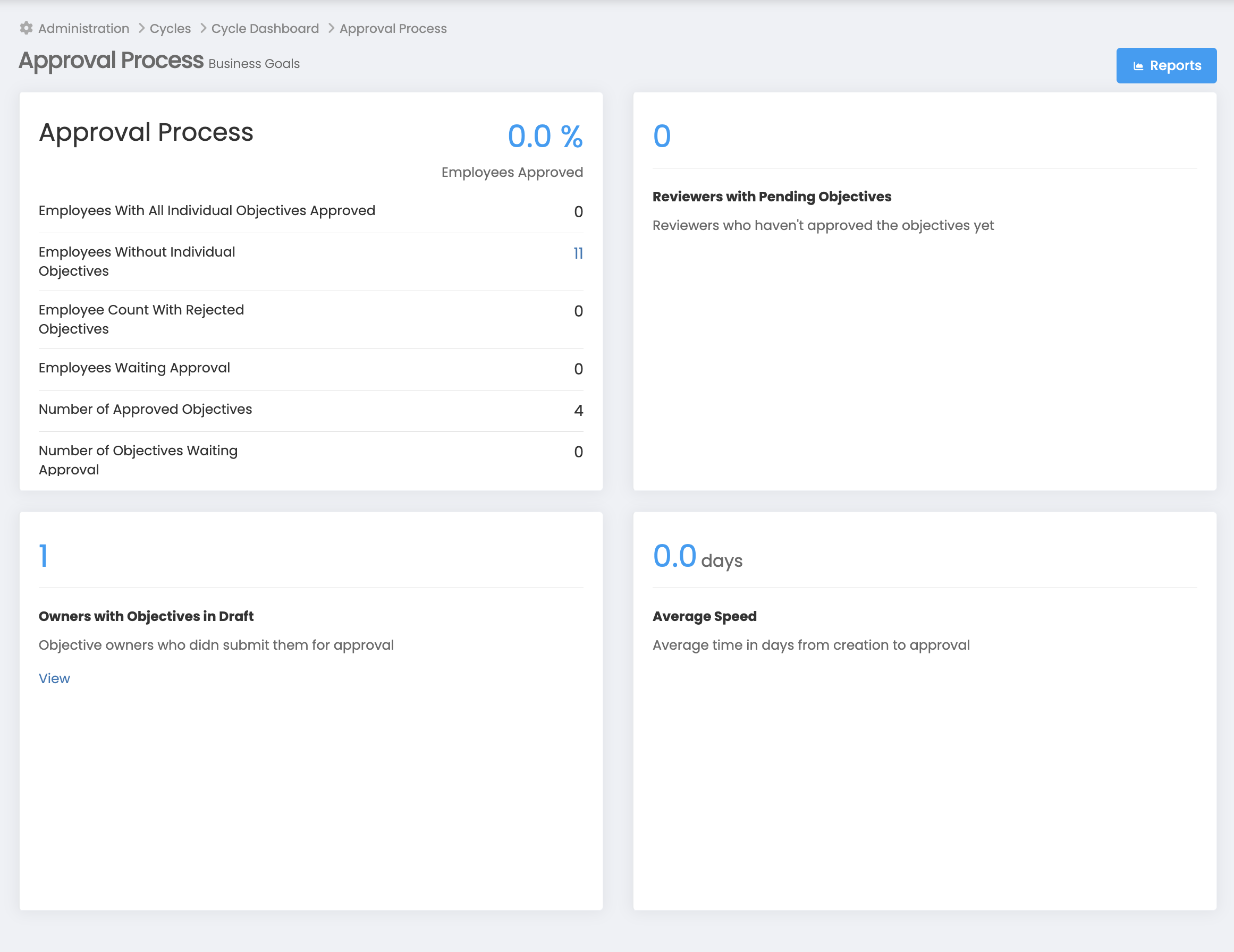The width and height of the screenshot is (1234, 952).
Task: Open Cycle Dashboard breadcrumb link
Action: pos(265,28)
